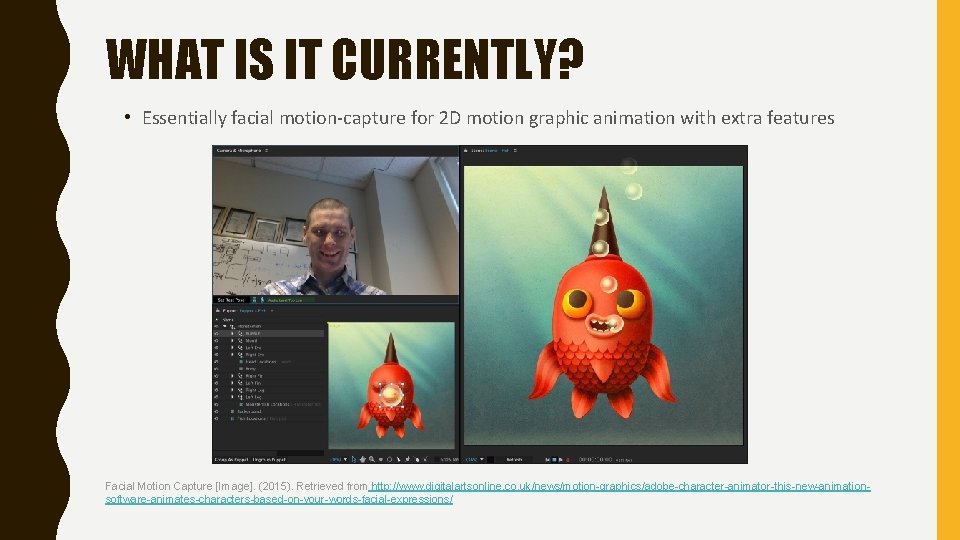The width and height of the screenshot is (960, 540).
Task: Hide the Right Leg layer visibility
Action: (x=216, y=390)
